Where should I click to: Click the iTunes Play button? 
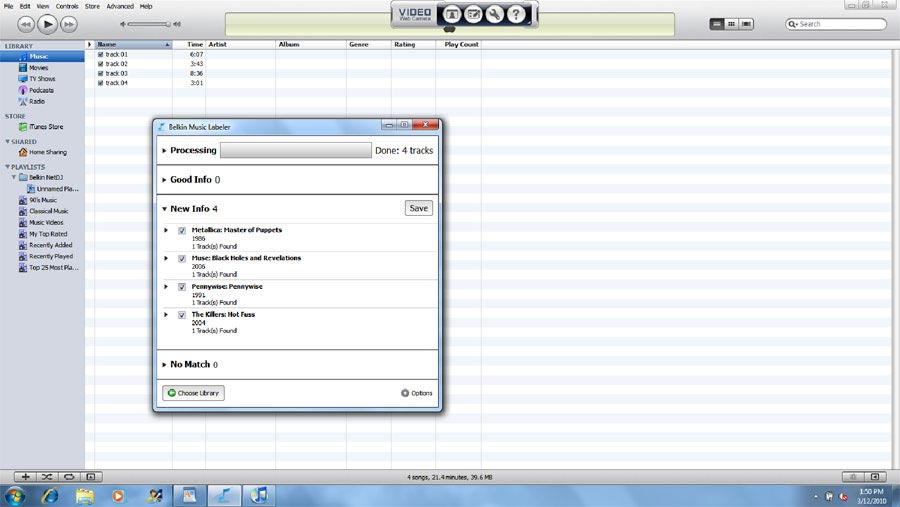click(x=48, y=24)
